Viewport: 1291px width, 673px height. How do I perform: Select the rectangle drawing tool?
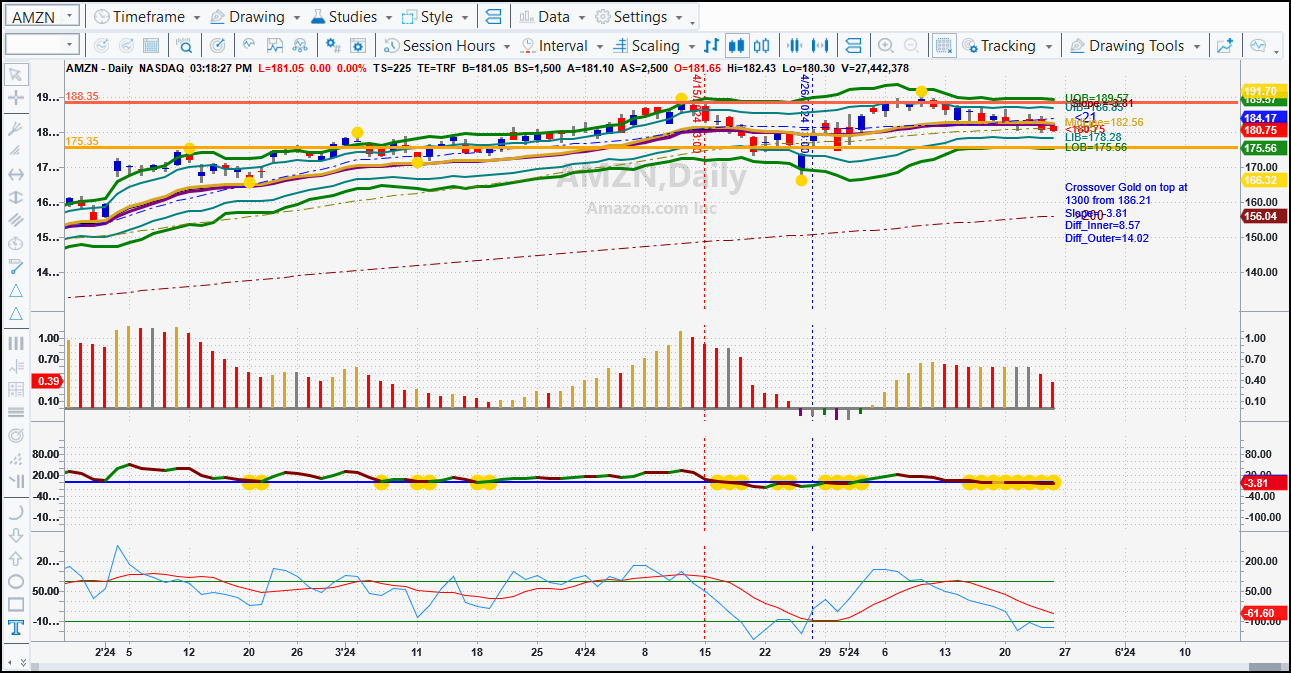(x=16, y=604)
